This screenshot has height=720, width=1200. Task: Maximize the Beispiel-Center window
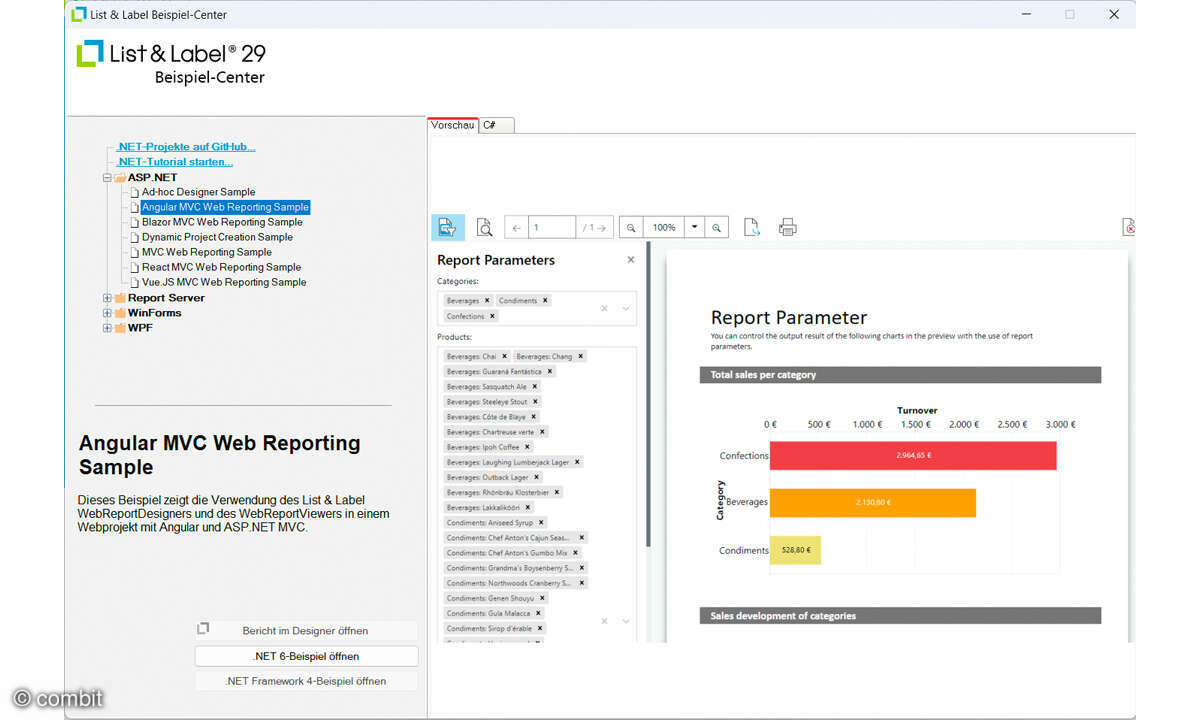coord(1070,15)
